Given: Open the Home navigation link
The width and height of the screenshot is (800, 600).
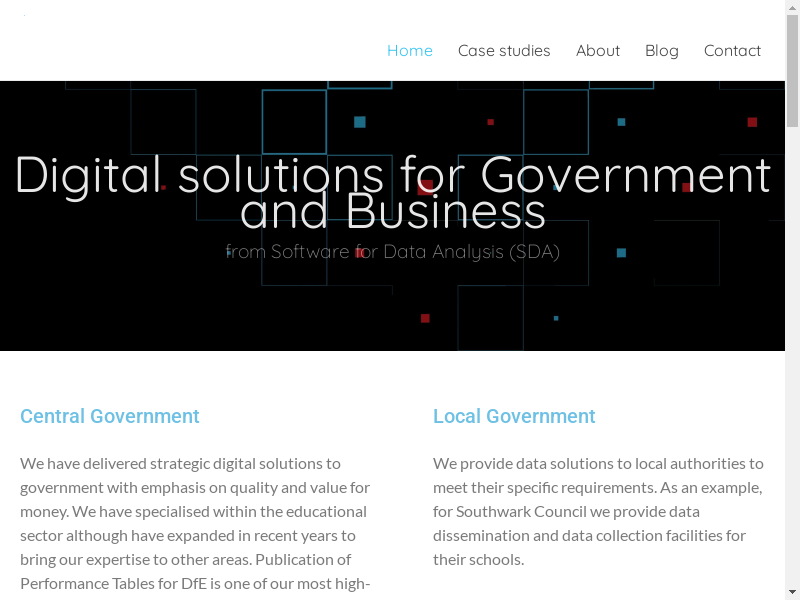Looking at the screenshot, I should click(409, 50).
